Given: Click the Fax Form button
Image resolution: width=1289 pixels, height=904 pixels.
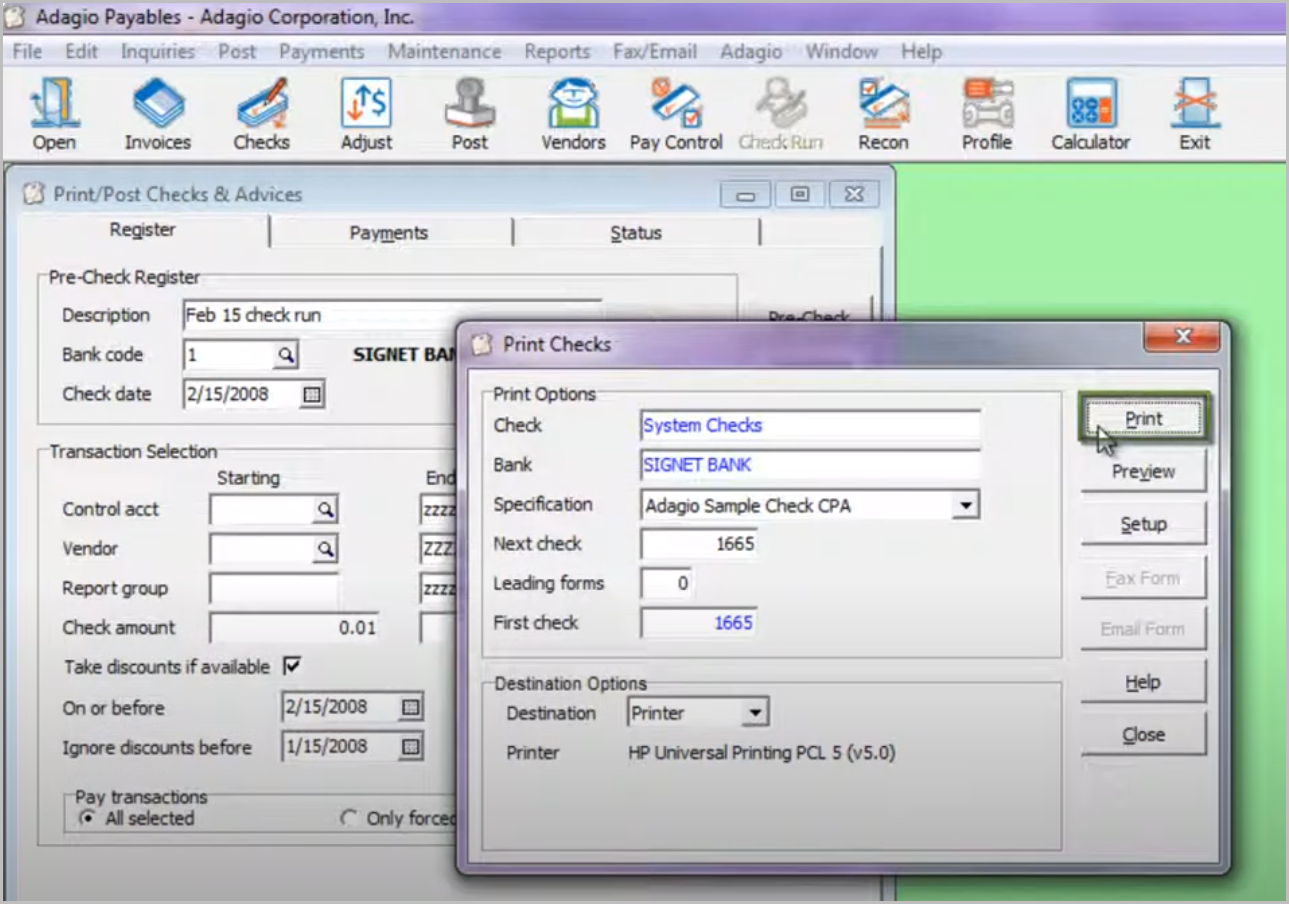Looking at the screenshot, I should pos(1144,577).
